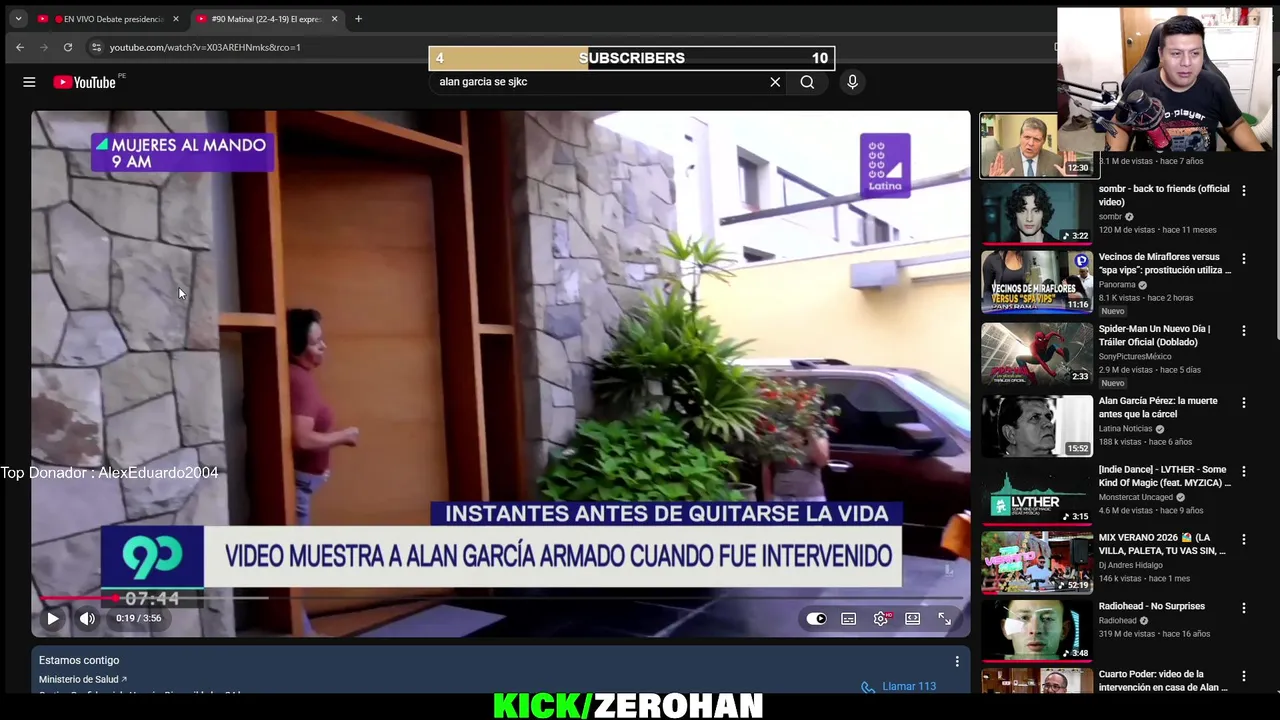Visit the SonyPicturesMéxico channel name
The width and height of the screenshot is (1280, 720).
(1135, 357)
